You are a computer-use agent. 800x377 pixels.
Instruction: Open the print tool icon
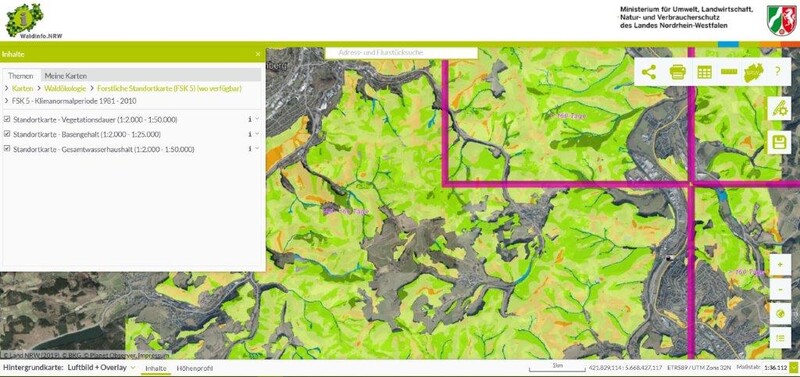677,72
